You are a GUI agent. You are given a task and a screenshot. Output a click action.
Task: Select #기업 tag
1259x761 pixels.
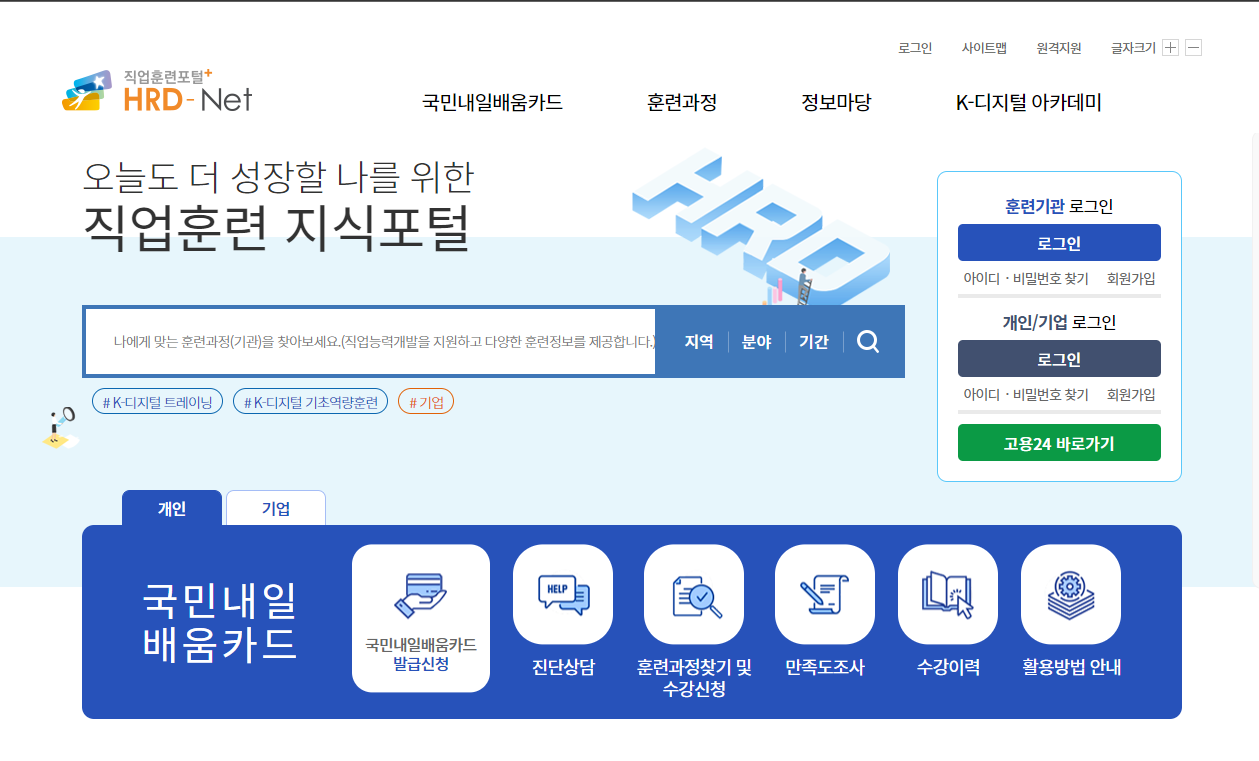pos(426,402)
